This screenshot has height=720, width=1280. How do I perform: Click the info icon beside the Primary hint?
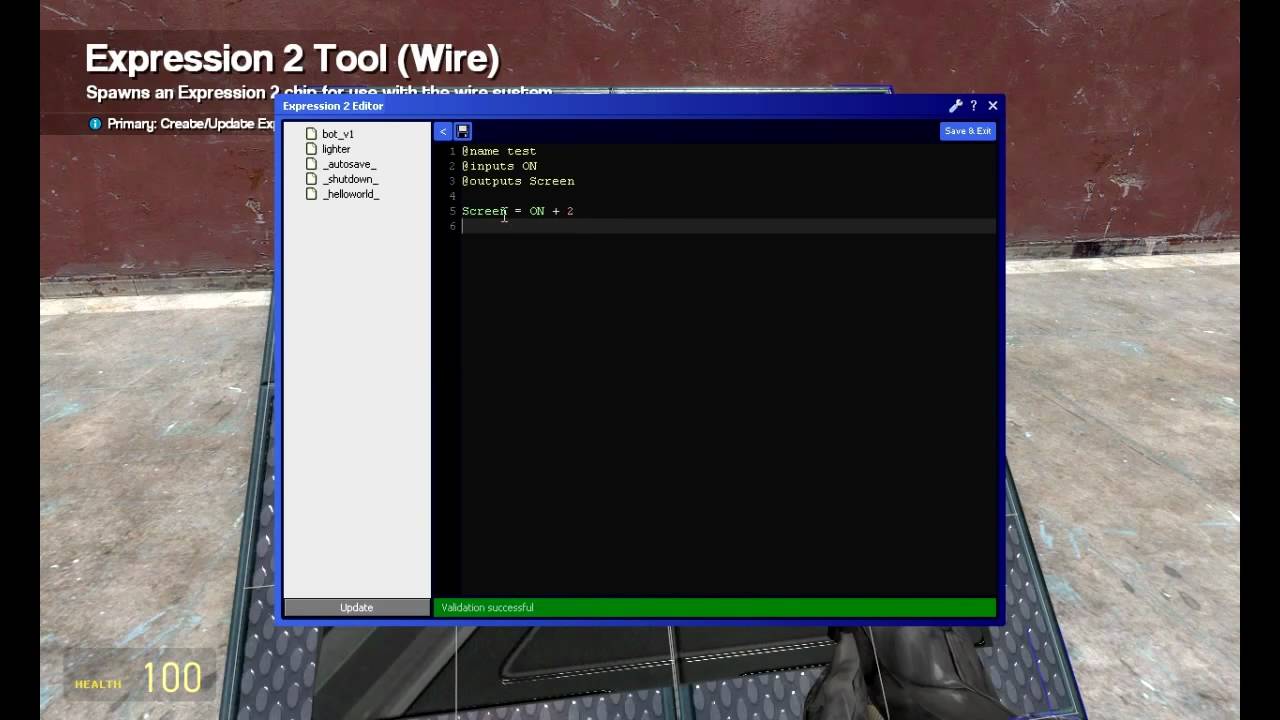tap(95, 124)
